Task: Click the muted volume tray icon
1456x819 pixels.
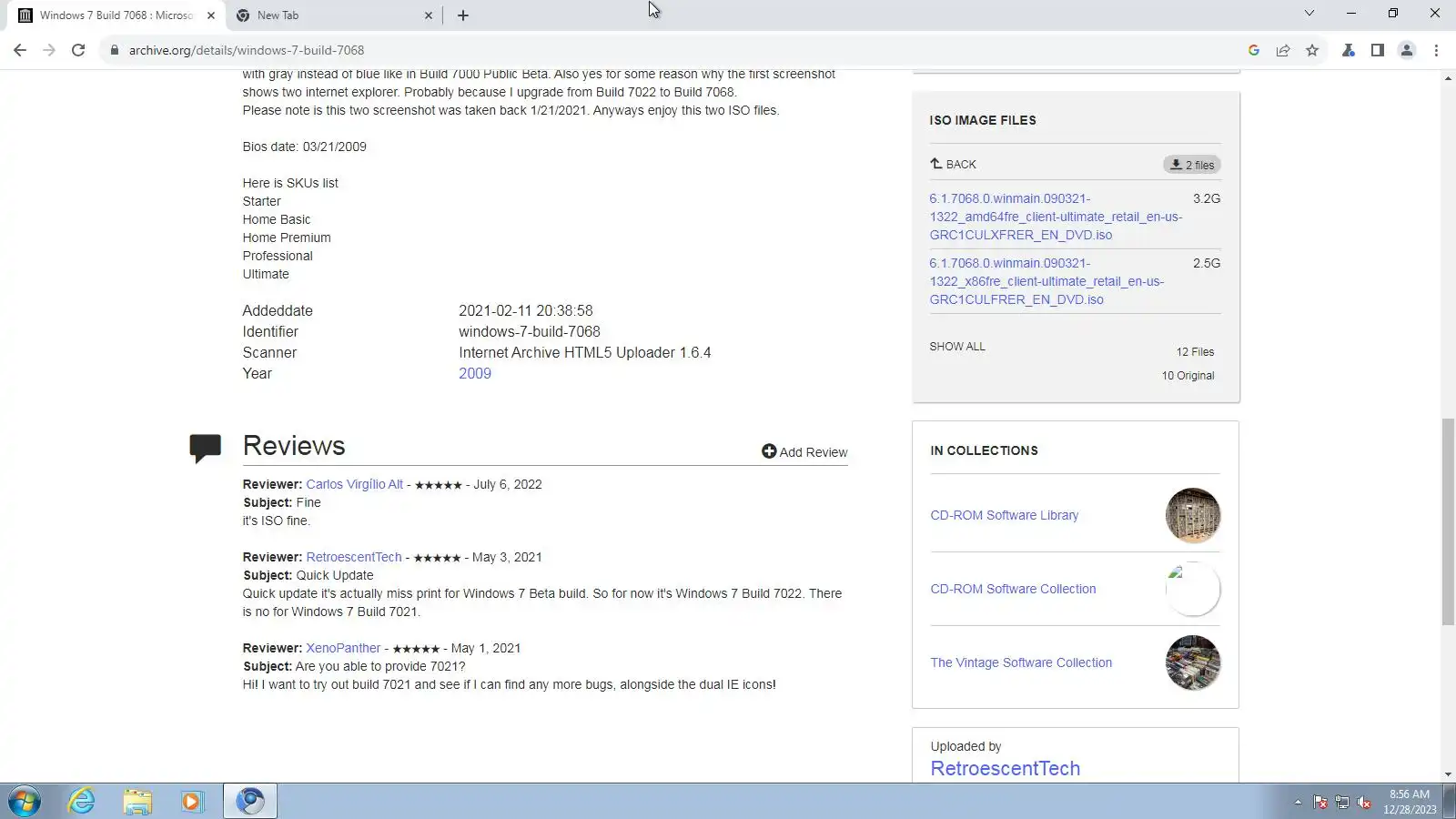Action: 1363,802
